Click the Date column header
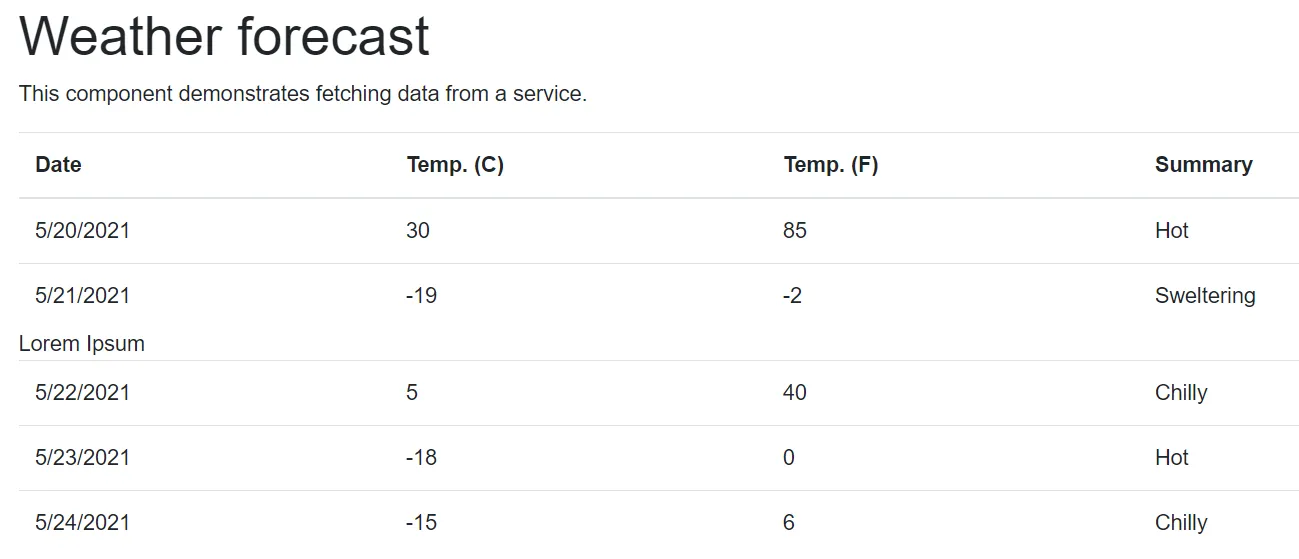 pyautogui.click(x=58, y=165)
